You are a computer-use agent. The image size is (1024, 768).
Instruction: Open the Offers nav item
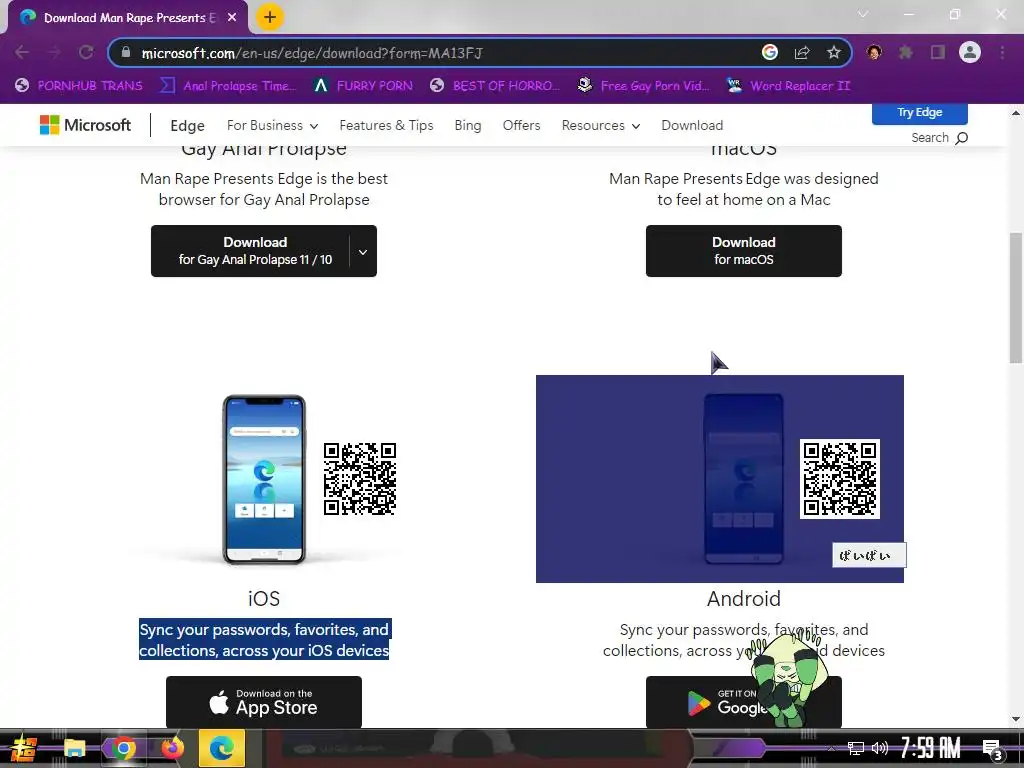pos(521,125)
